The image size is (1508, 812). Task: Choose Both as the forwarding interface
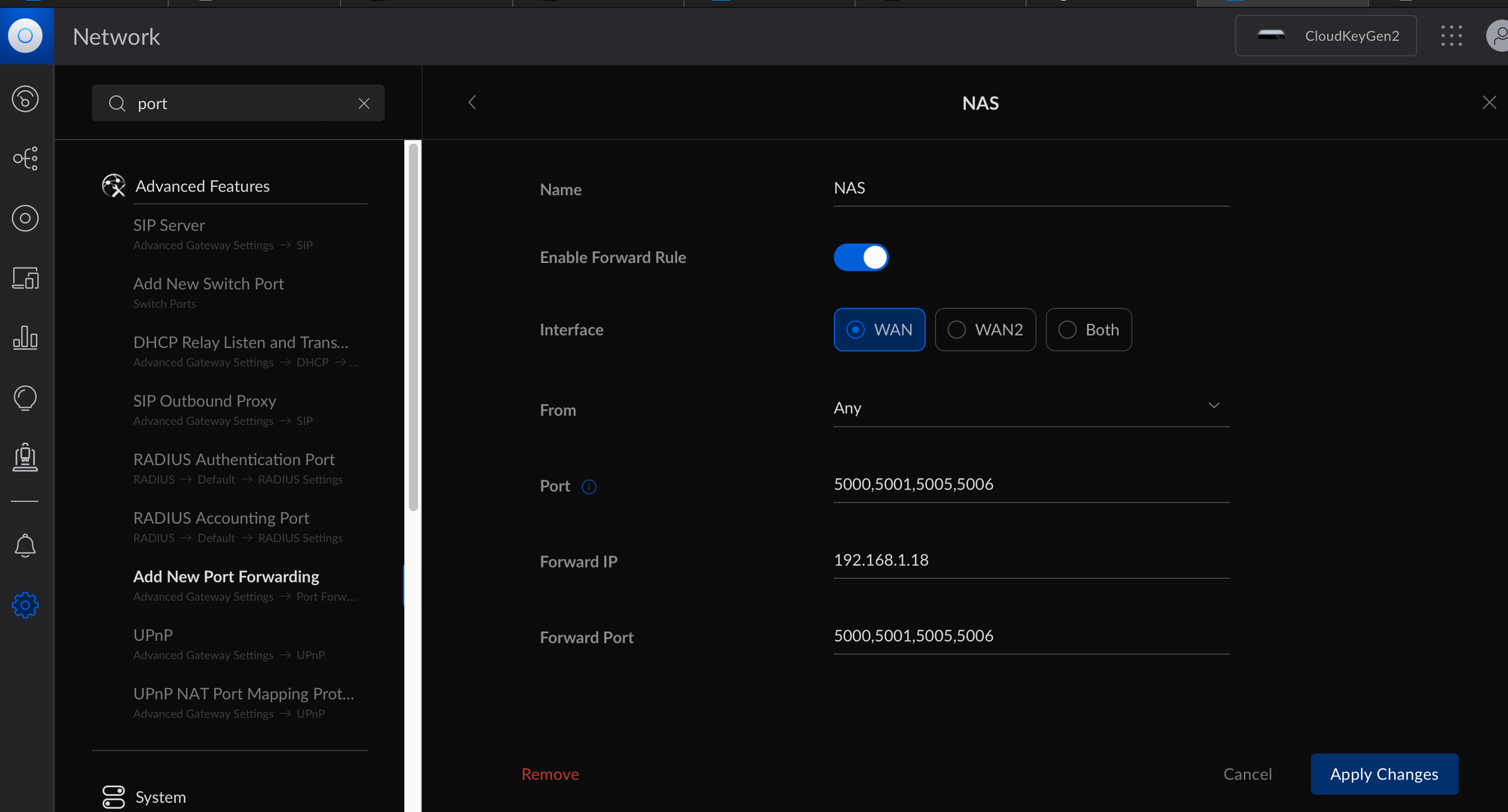click(x=1088, y=329)
